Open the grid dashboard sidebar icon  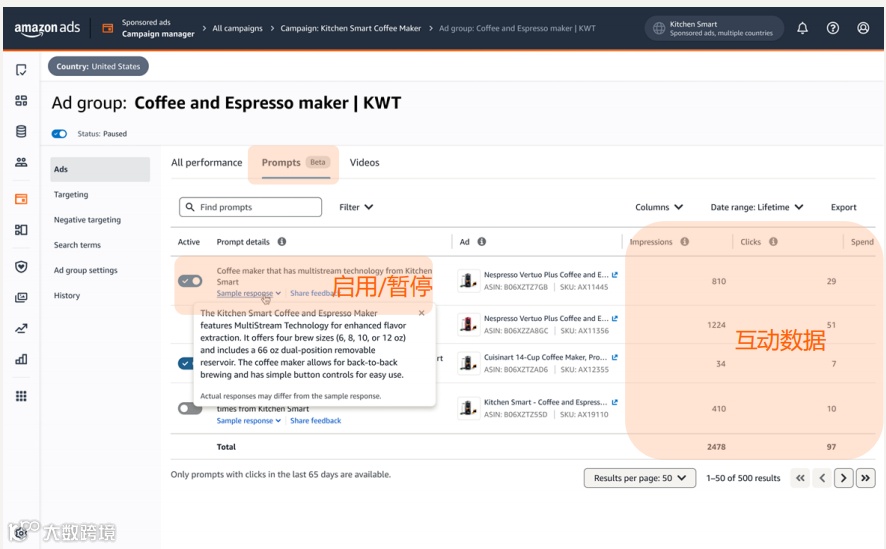[21, 101]
